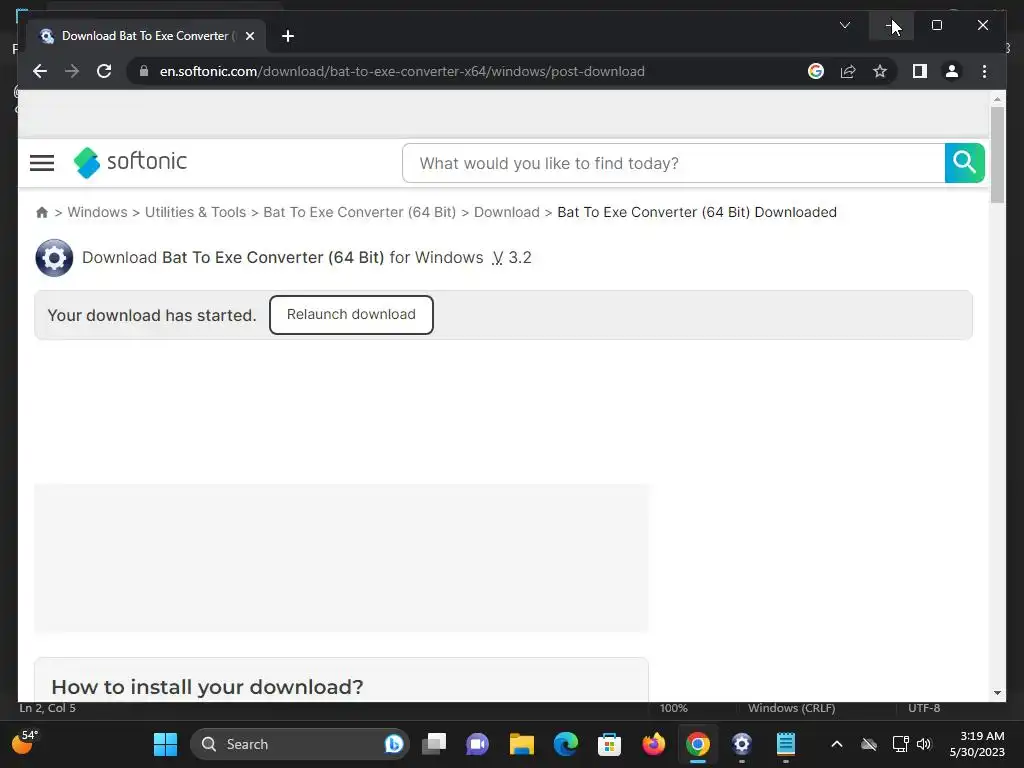The width and height of the screenshot is (1024, 768).
Task: Click Bat To Exe Converter app icon
Action: pos(54,258)
